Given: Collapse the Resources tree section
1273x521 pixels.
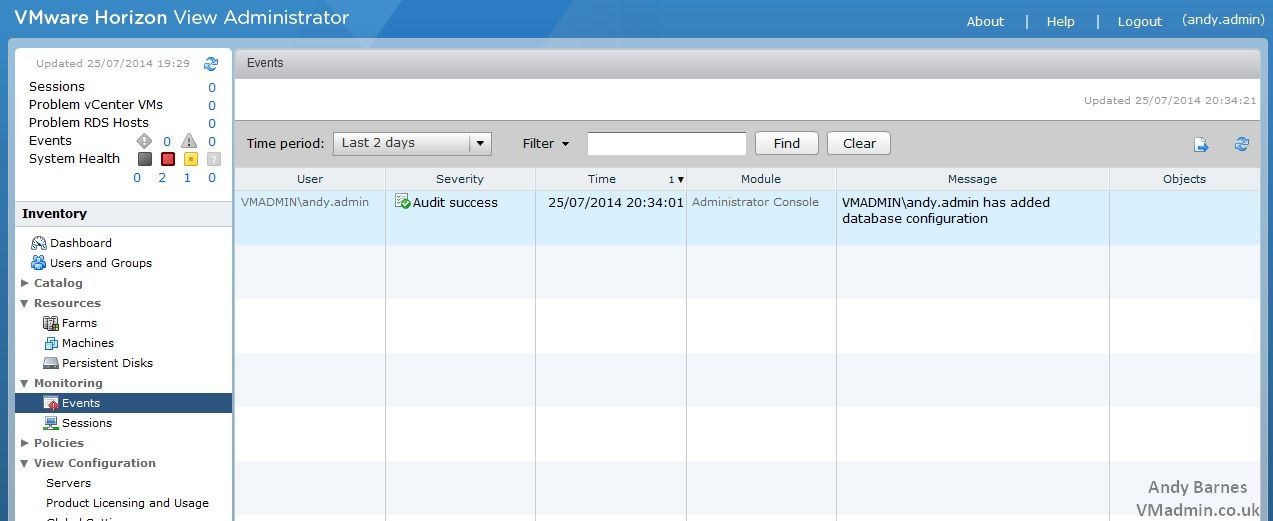Looking at the screenshot, I should click(25, 303).
